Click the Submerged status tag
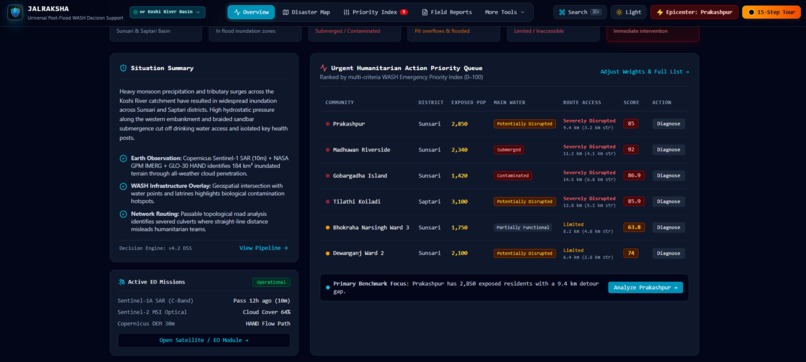806x362 pixels. 509,150
